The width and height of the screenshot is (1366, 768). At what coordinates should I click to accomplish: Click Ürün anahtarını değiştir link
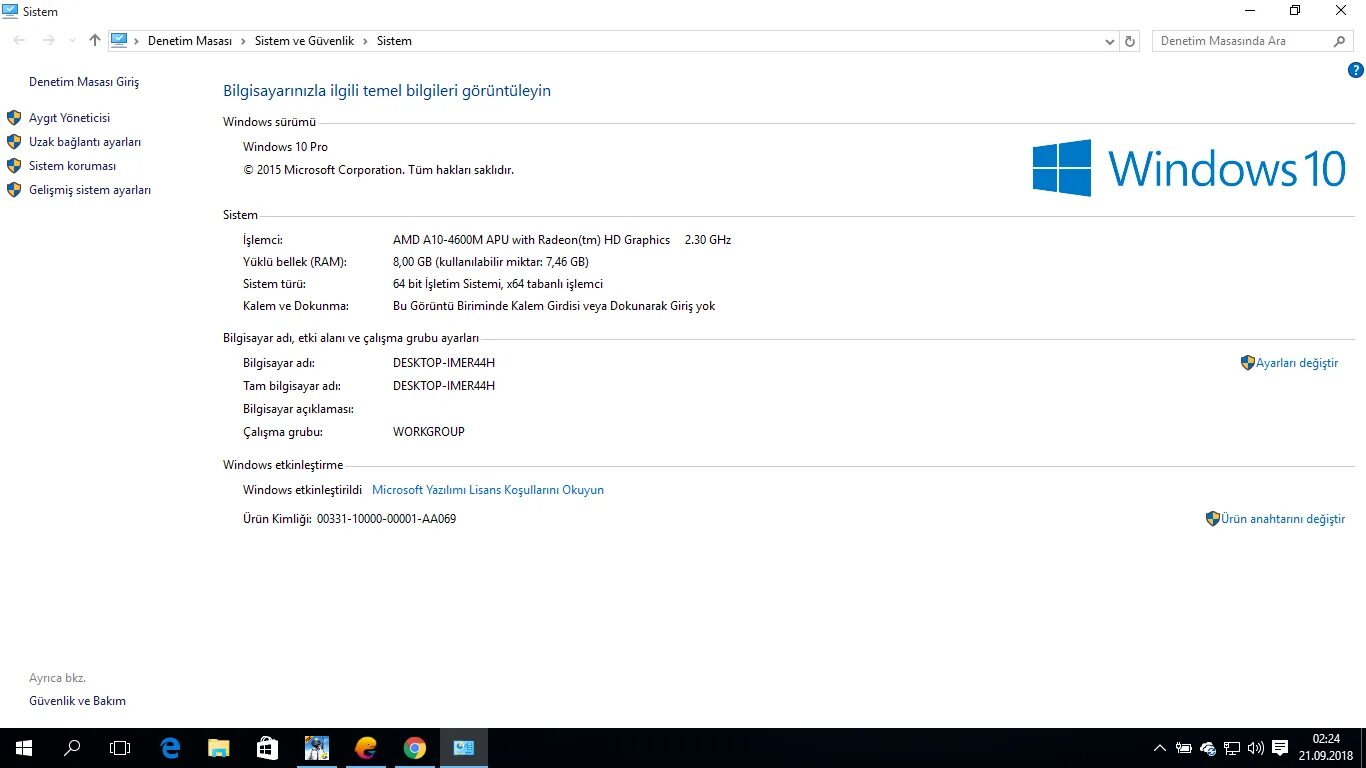1283,519
